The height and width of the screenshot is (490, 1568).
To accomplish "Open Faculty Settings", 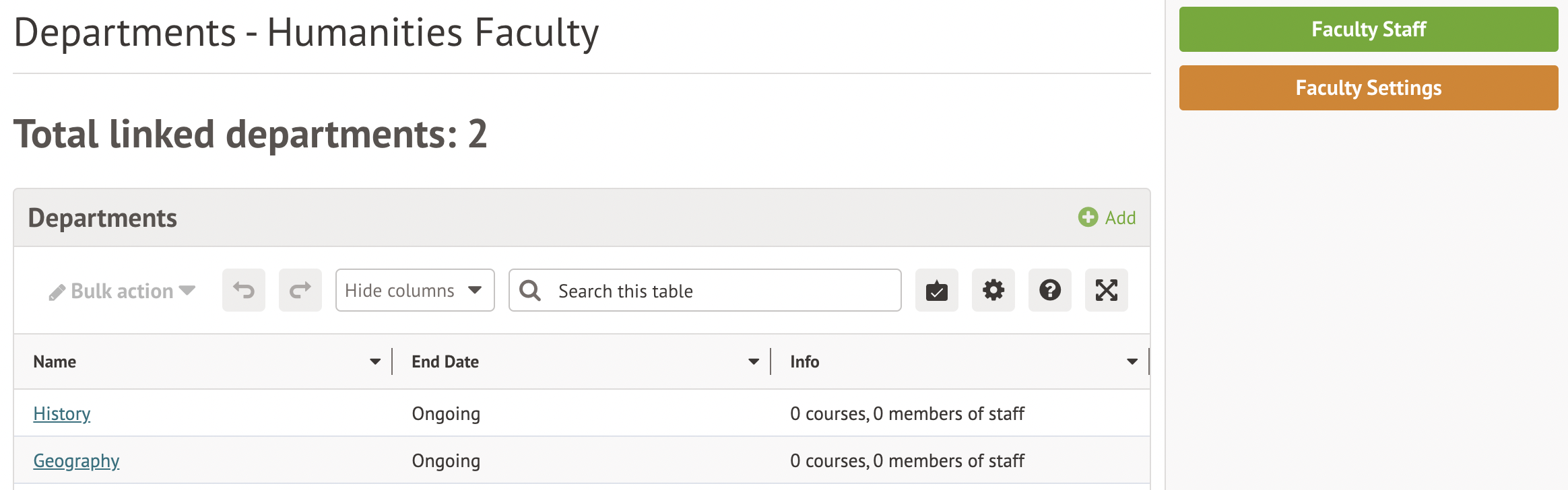I will [1368, 88].
